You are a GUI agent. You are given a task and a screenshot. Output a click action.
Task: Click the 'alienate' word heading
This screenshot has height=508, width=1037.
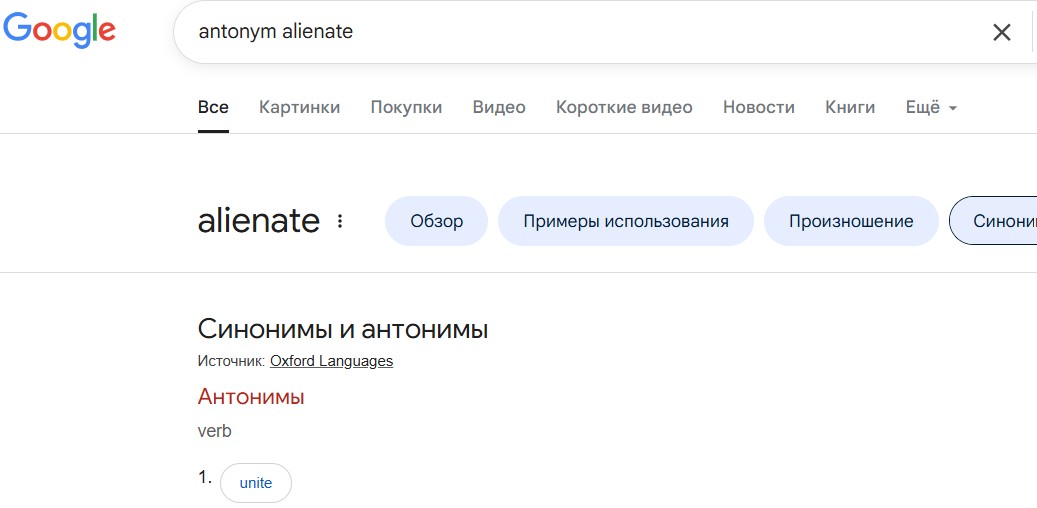coord(259,221)
